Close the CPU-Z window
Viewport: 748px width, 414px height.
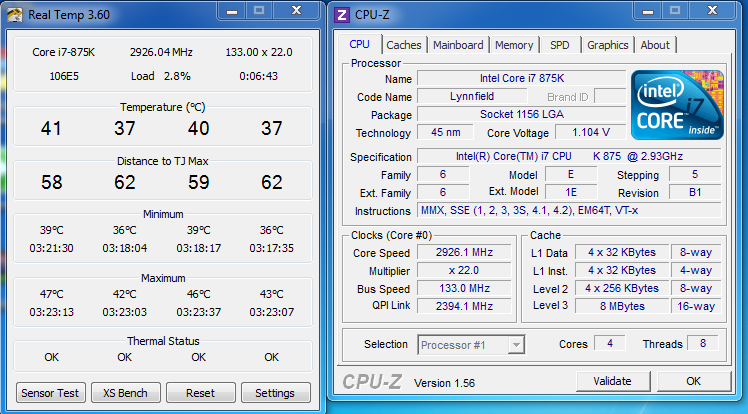click(x=712, y=11)
